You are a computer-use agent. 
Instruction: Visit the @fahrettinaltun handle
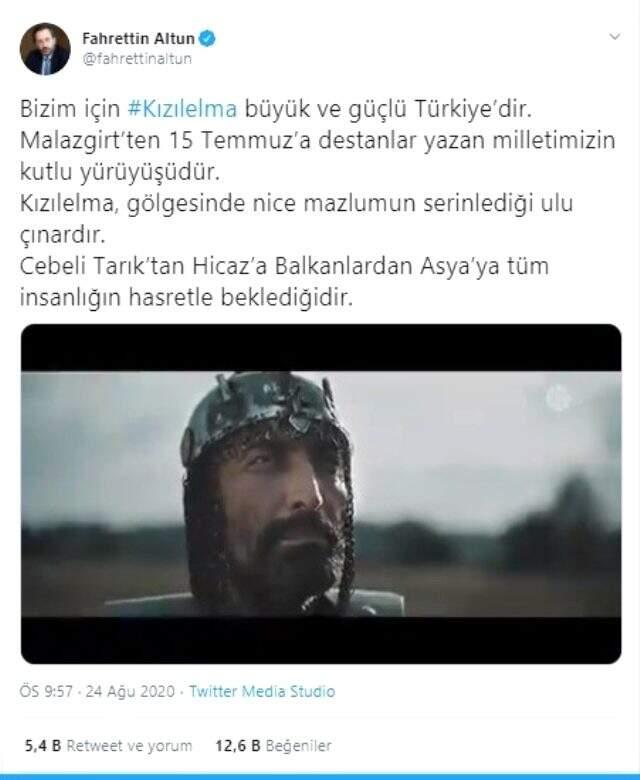click(137, 59)
